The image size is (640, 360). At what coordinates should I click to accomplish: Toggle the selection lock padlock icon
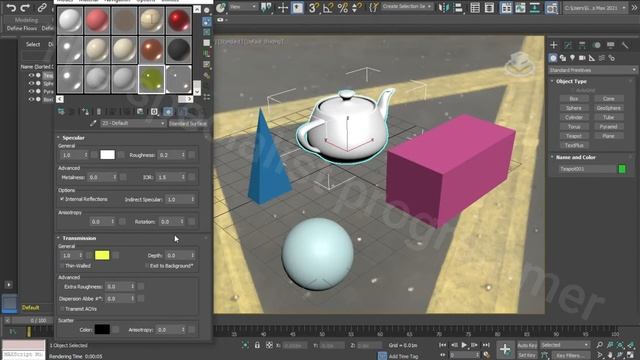pos(257,345)
